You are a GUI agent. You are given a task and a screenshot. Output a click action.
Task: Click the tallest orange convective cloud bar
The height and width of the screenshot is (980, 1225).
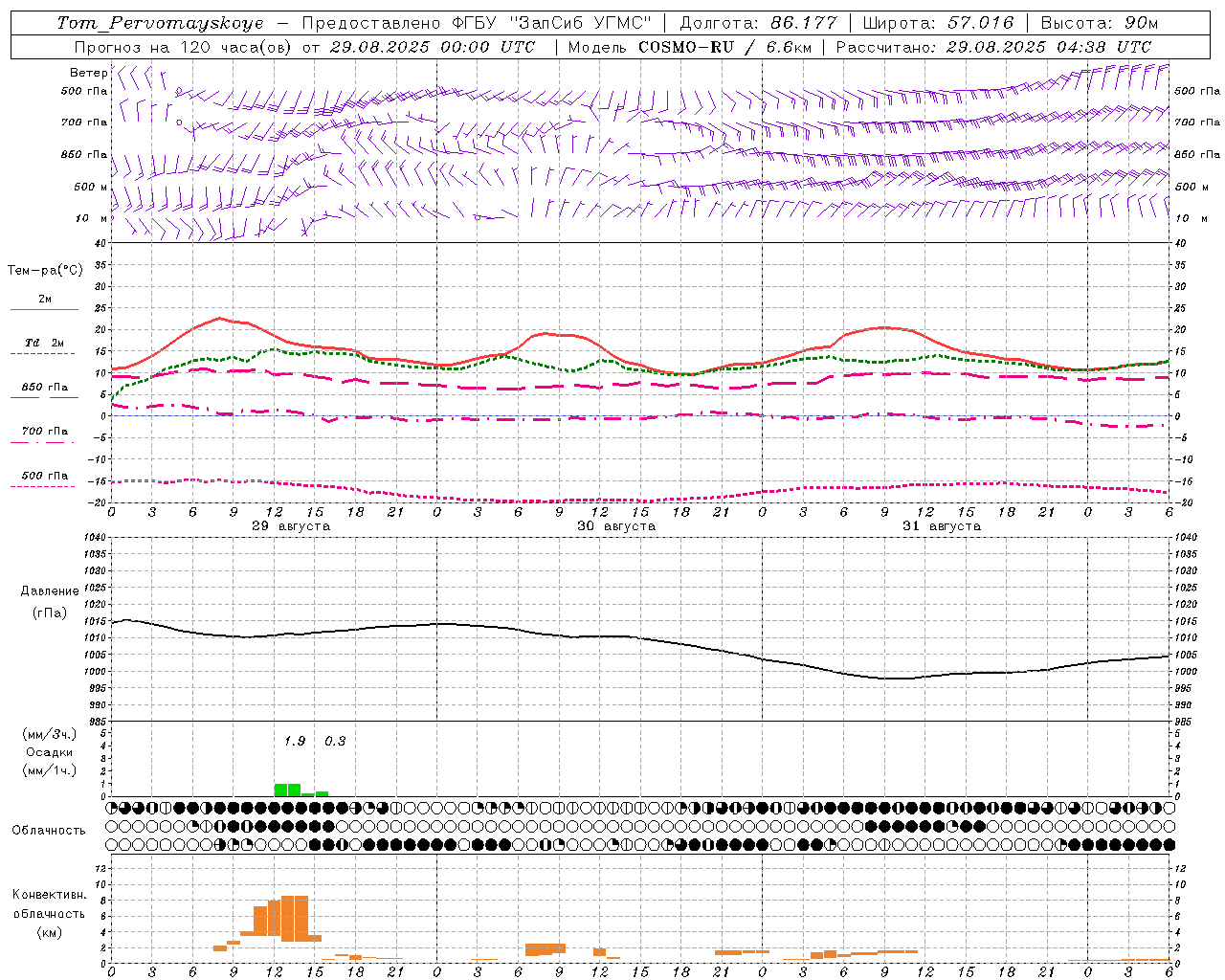[x=295, y=918]
